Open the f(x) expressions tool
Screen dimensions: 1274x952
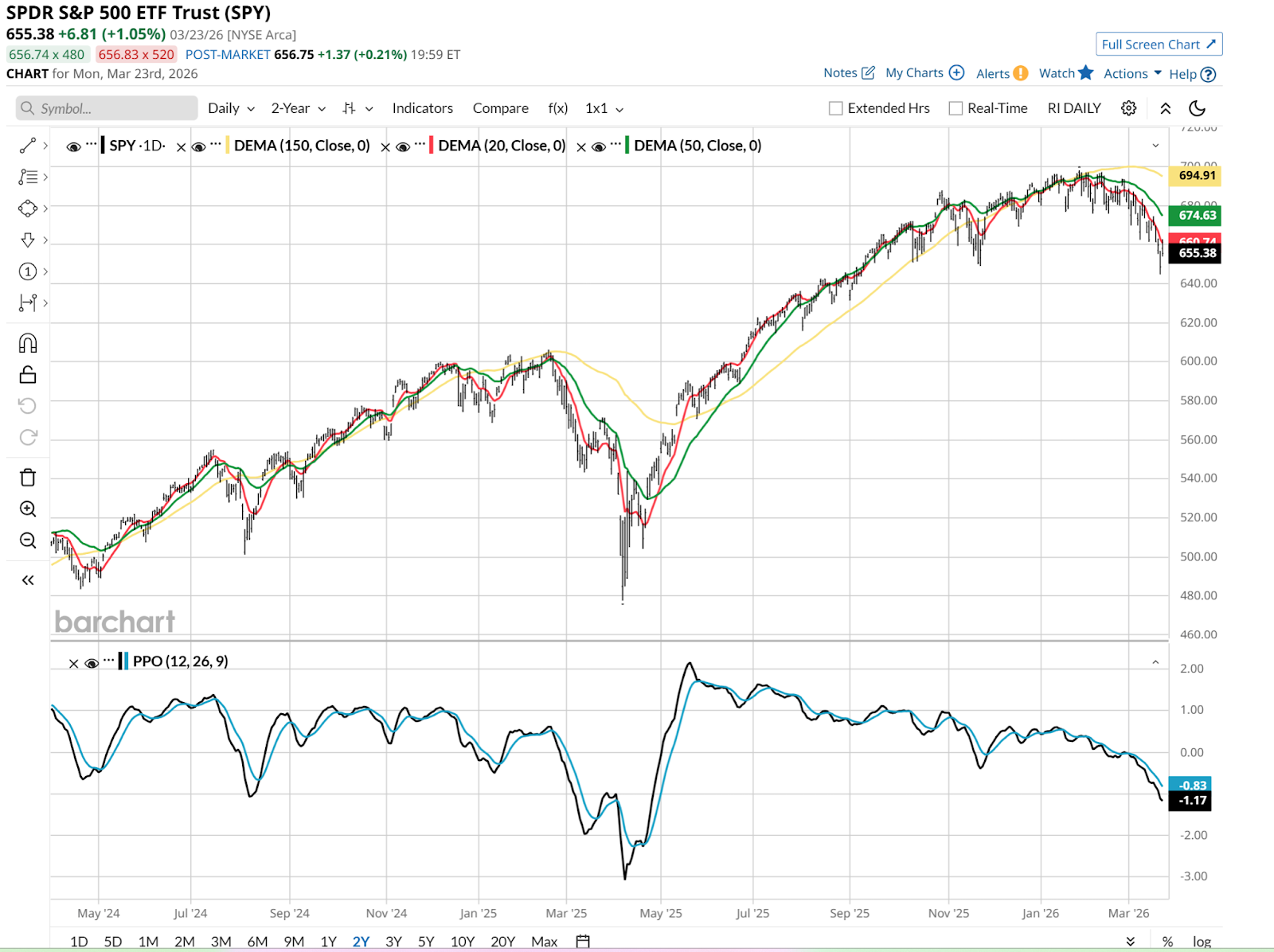pyautogui.click(x=557, y=108)
